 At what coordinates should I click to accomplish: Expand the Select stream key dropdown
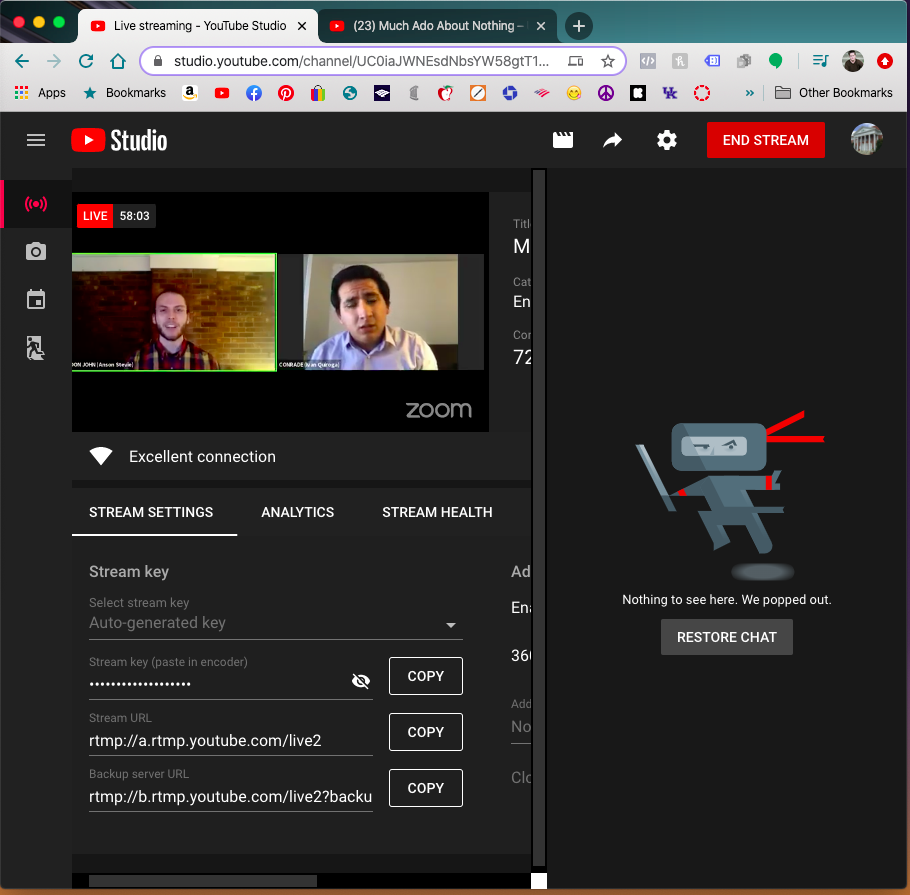[450, 626]
